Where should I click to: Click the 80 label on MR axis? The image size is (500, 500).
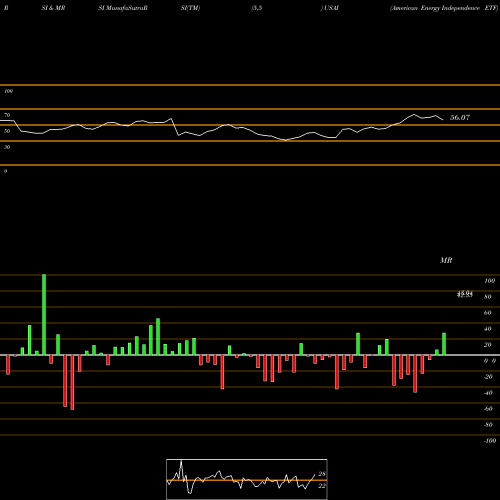tap(488, 297)
